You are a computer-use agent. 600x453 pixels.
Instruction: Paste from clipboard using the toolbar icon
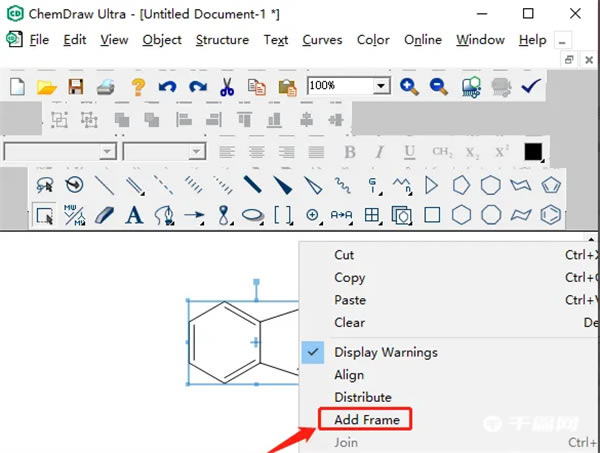click(x=287, y=87)
